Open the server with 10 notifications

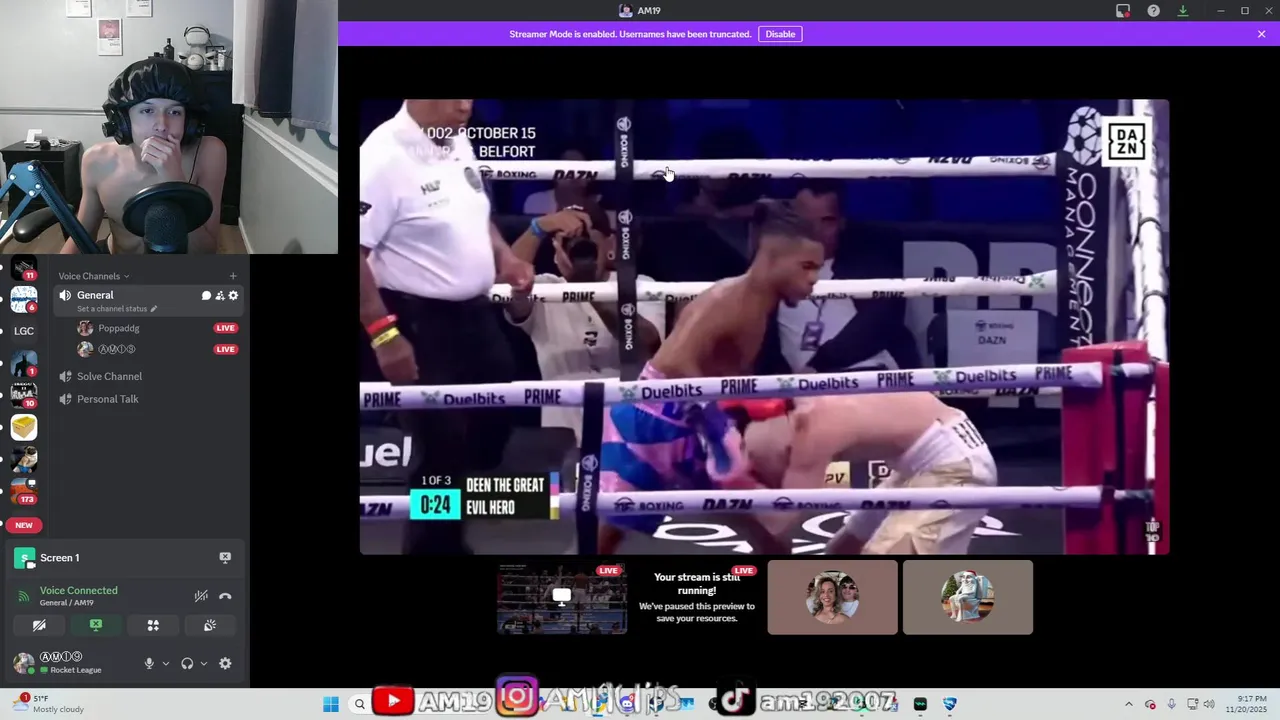pyautogui.click(x=24, y=395)
